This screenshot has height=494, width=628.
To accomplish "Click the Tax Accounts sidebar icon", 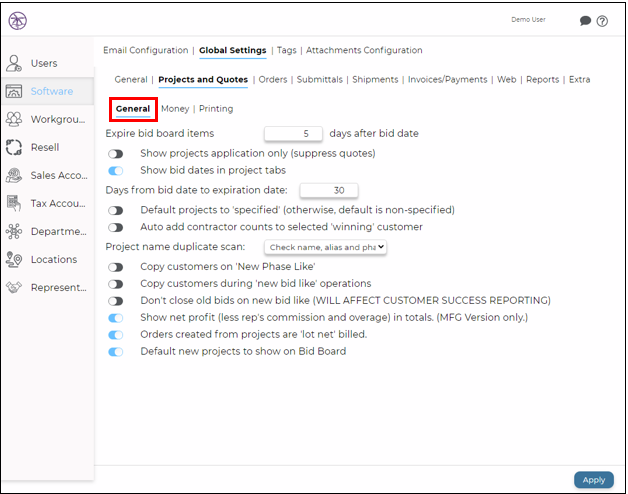I will tap(14, 204).
